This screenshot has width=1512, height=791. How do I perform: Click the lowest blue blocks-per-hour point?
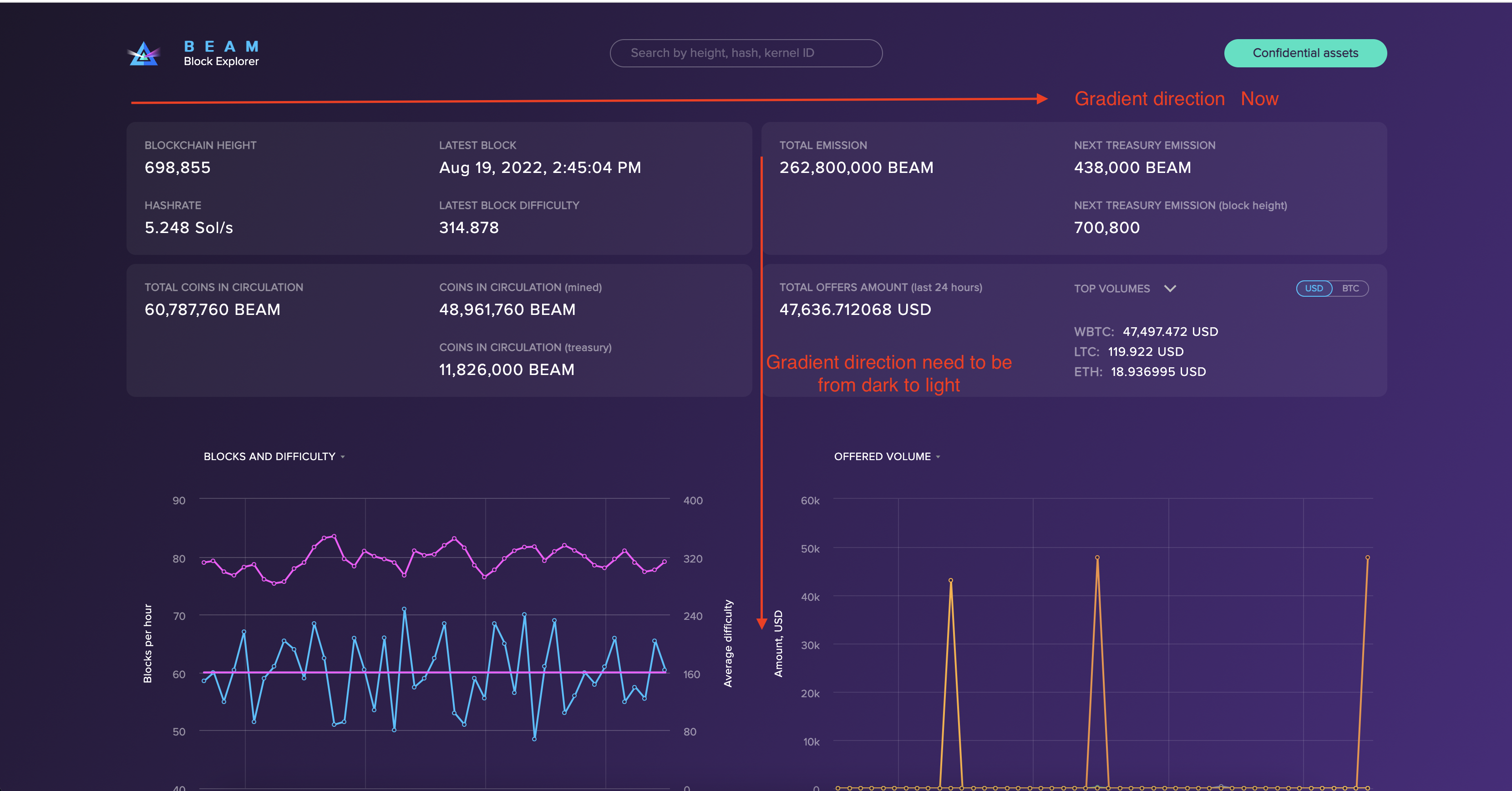point(534,739)
